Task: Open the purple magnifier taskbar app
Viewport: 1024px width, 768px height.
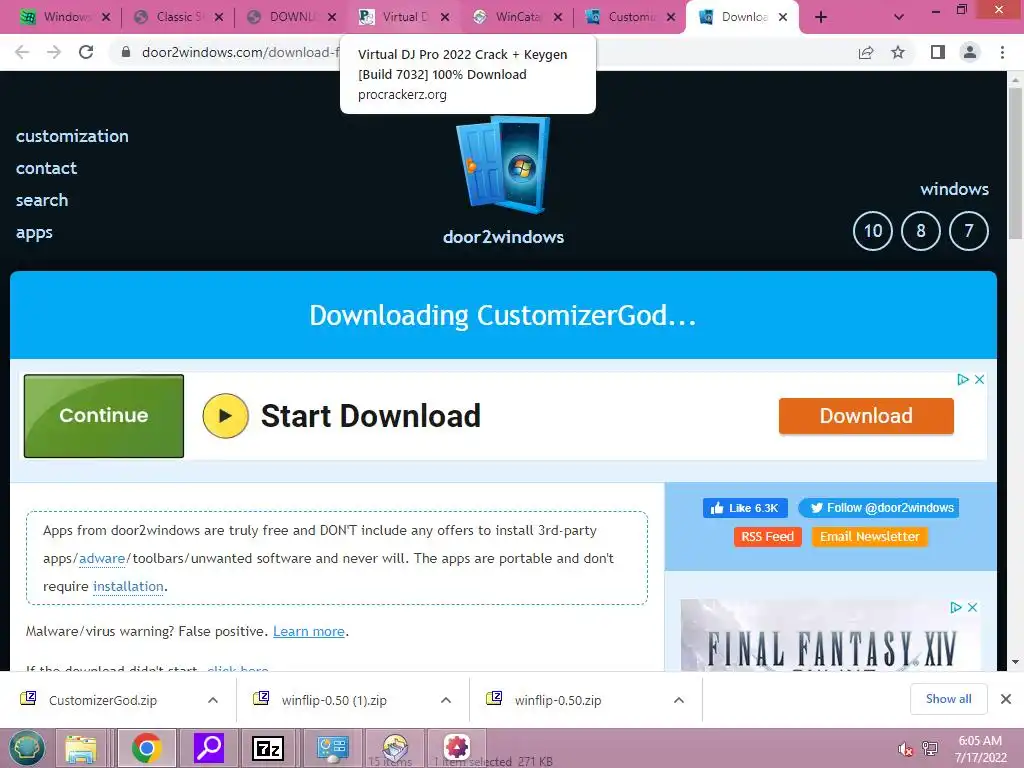Action: [x=209, y=748]
